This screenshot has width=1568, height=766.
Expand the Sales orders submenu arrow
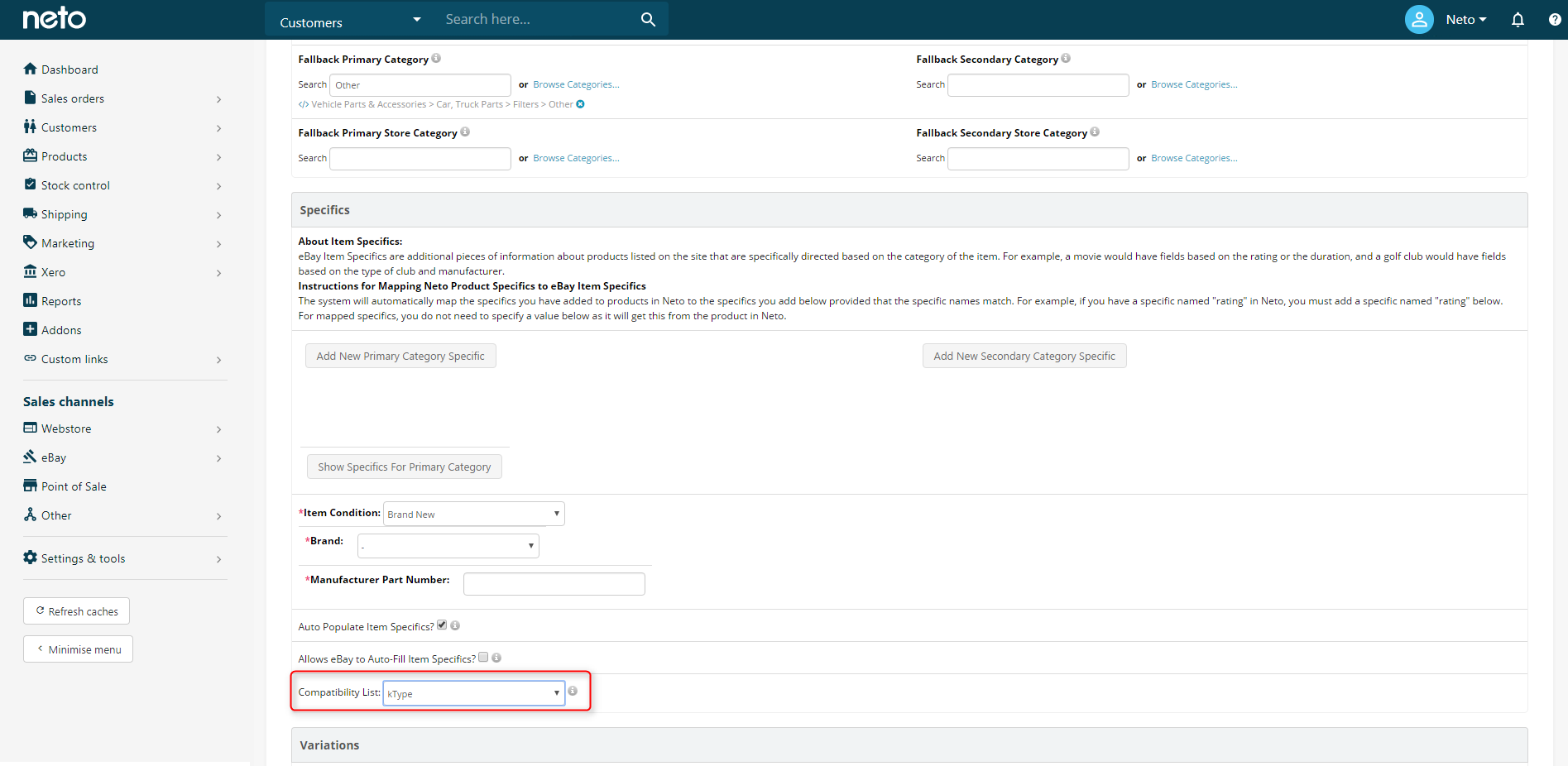218,99
